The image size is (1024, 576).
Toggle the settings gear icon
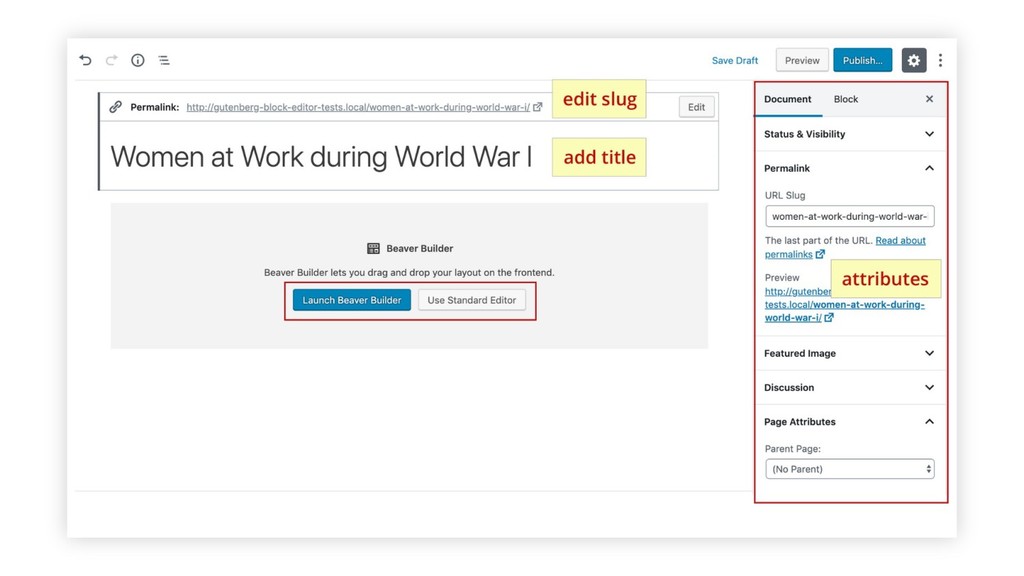[x=914, y=60]
